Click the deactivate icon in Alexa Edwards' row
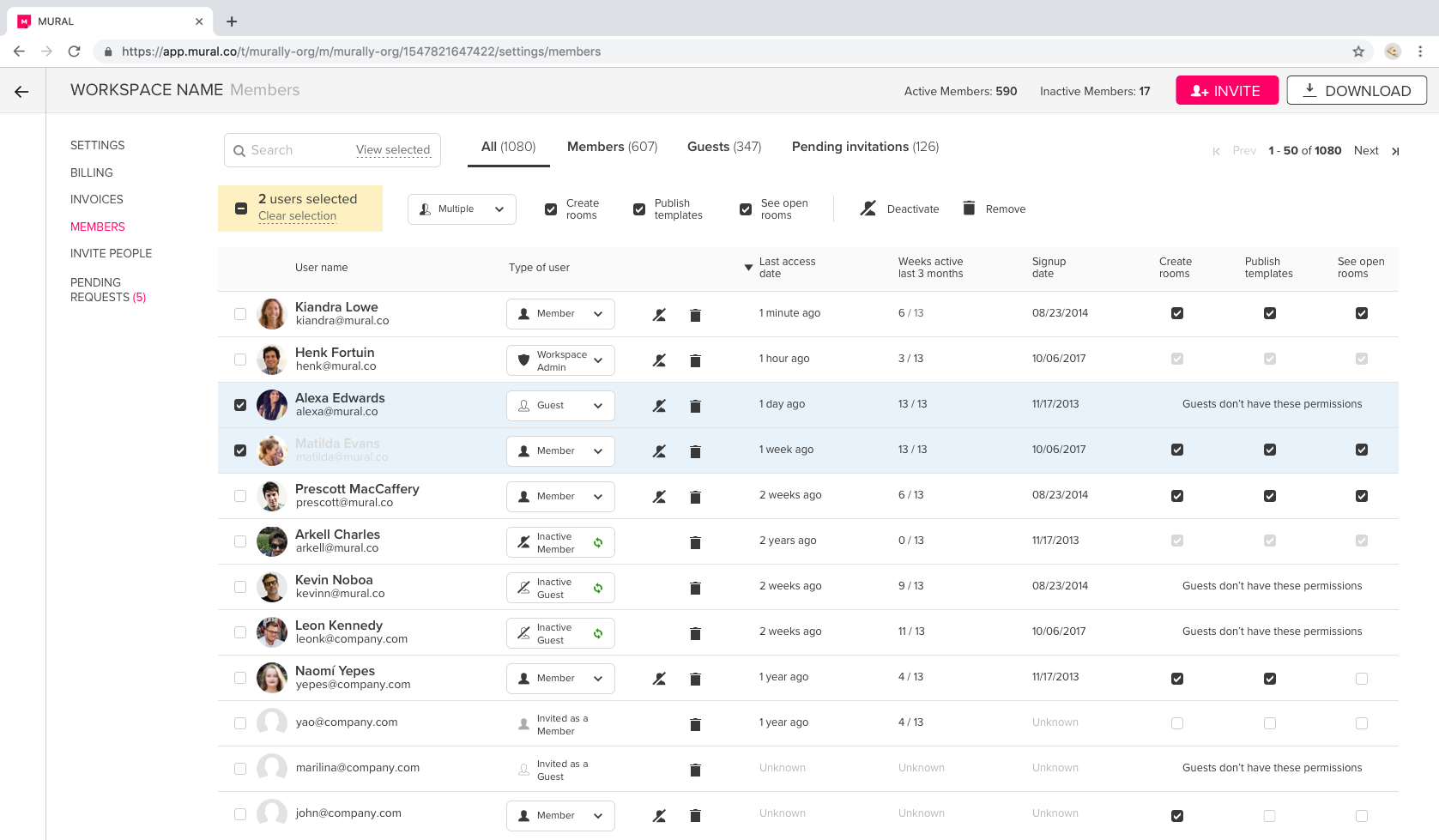The height and width of the screenshot is (840, 1439). pos(659,406)
